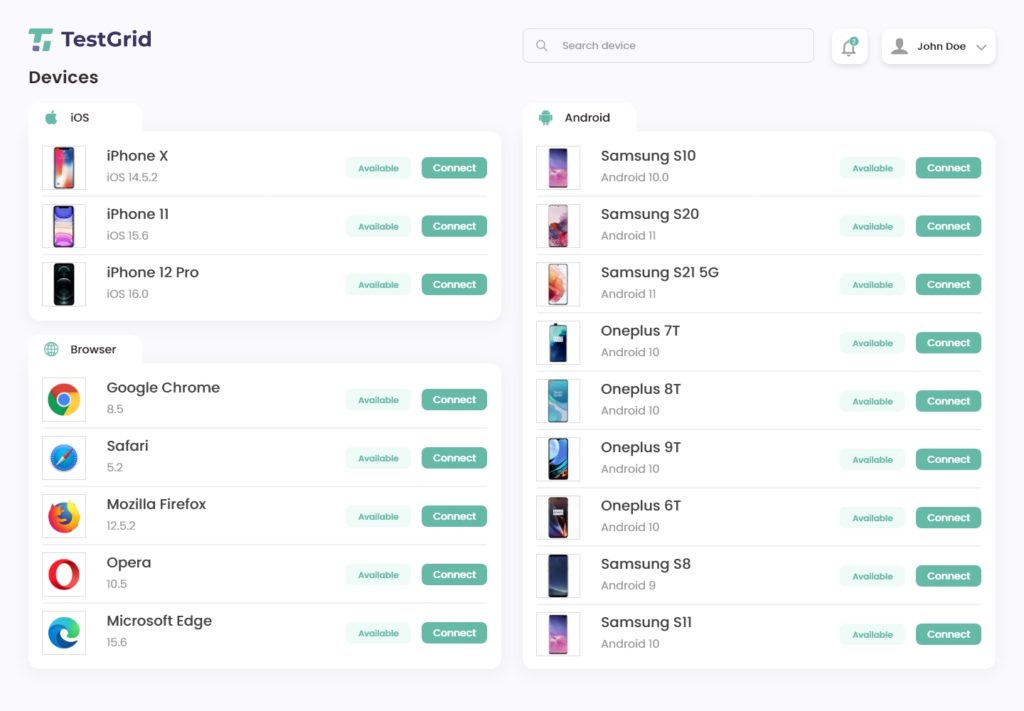The height and width of the screenshot is (711, 1024).
Task: Click Available badge for Samsung S10
Action: click(x=872, y=168)
